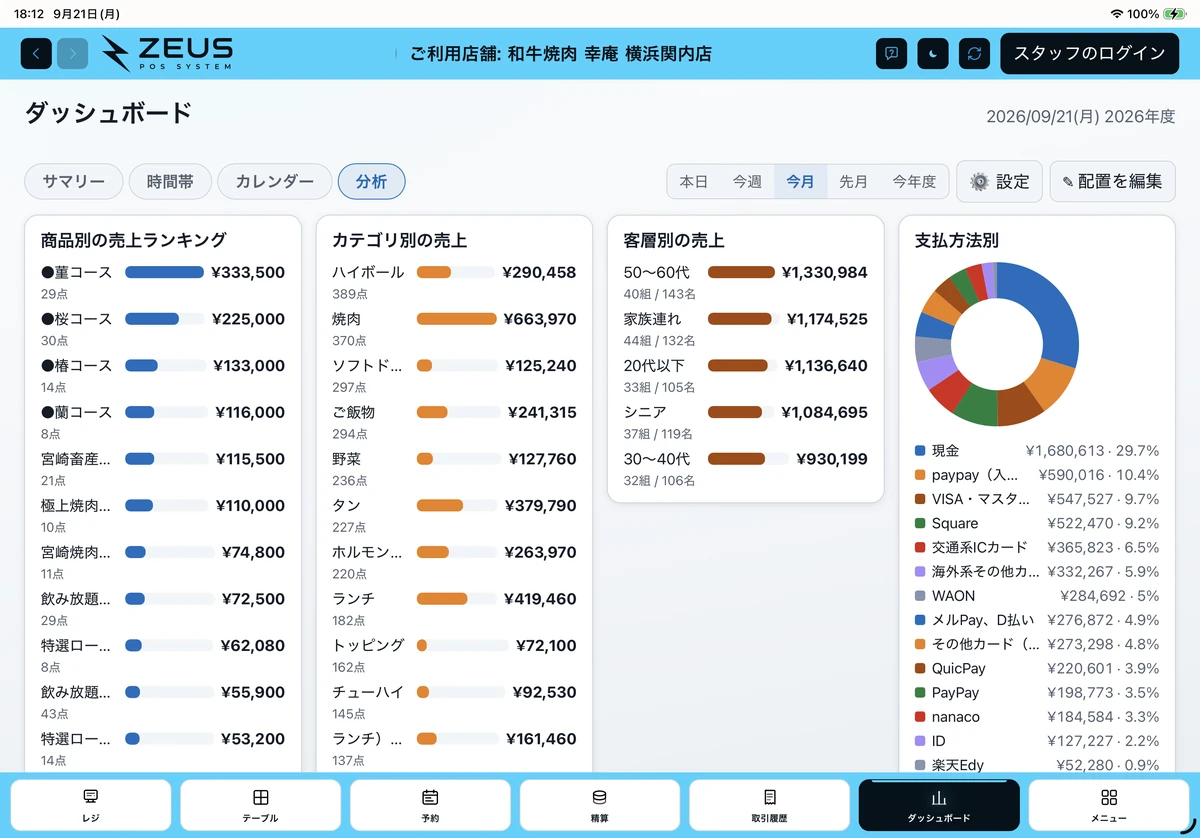
Task: Open スタッフのログイン
Action: coord(1089,53)
